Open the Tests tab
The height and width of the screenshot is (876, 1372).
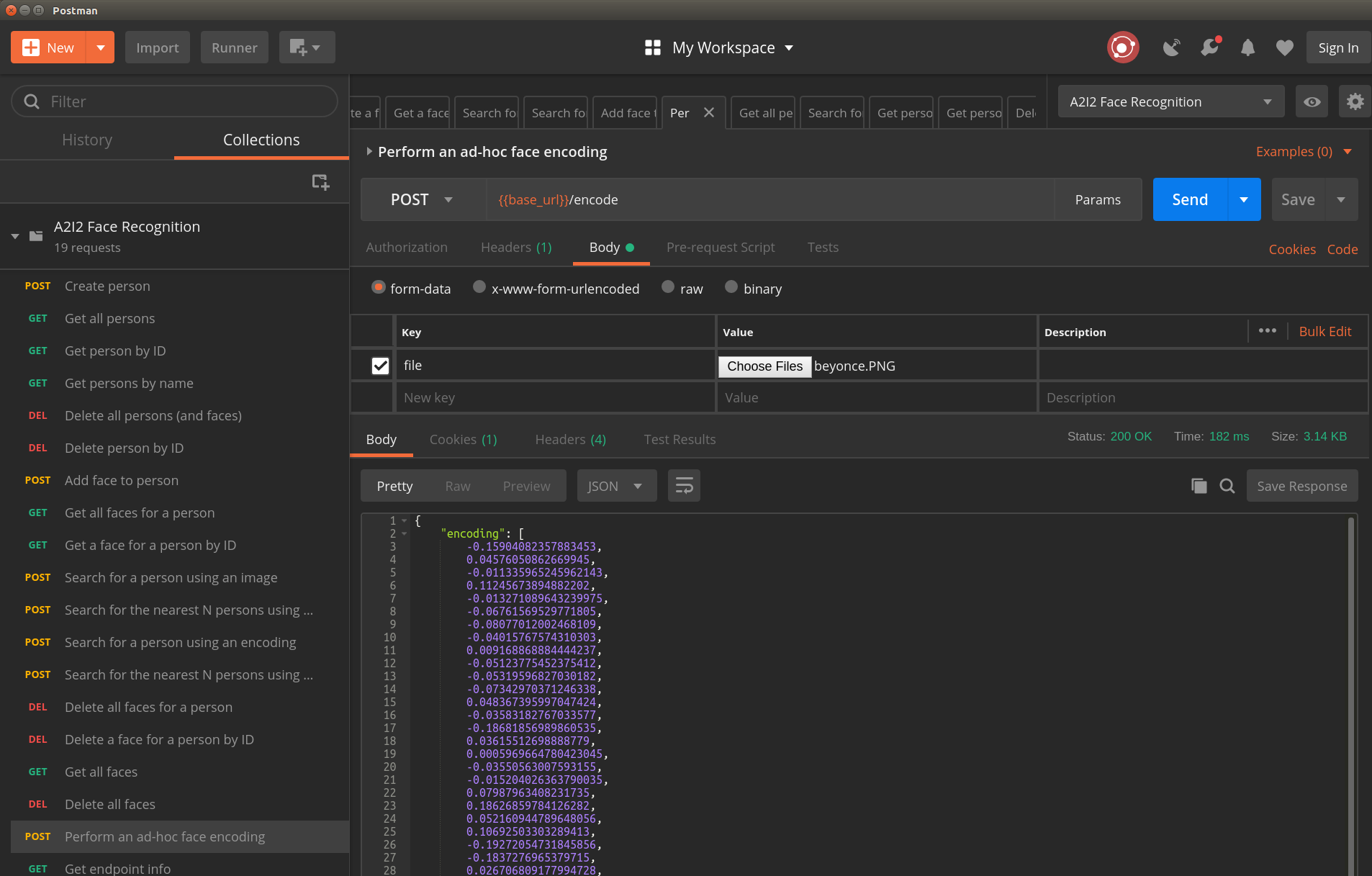(823, 247)
